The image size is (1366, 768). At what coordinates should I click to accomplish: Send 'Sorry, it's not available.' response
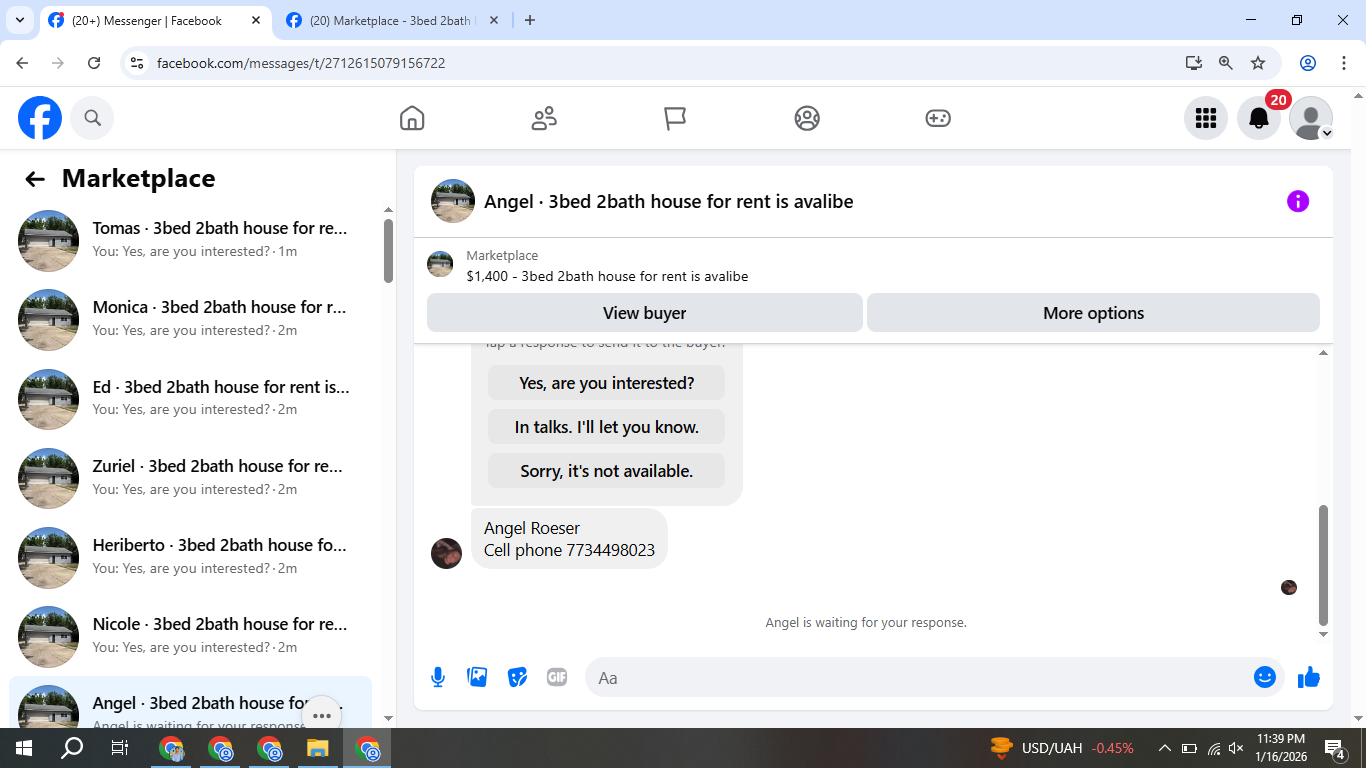click(606, 471)
